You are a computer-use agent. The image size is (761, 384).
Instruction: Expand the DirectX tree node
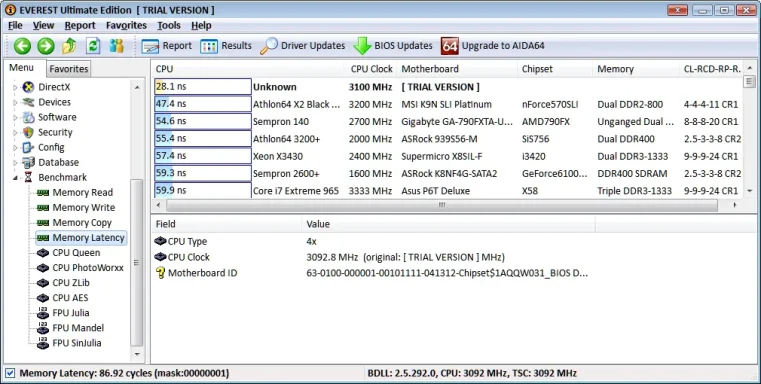[x=15, y=87]
